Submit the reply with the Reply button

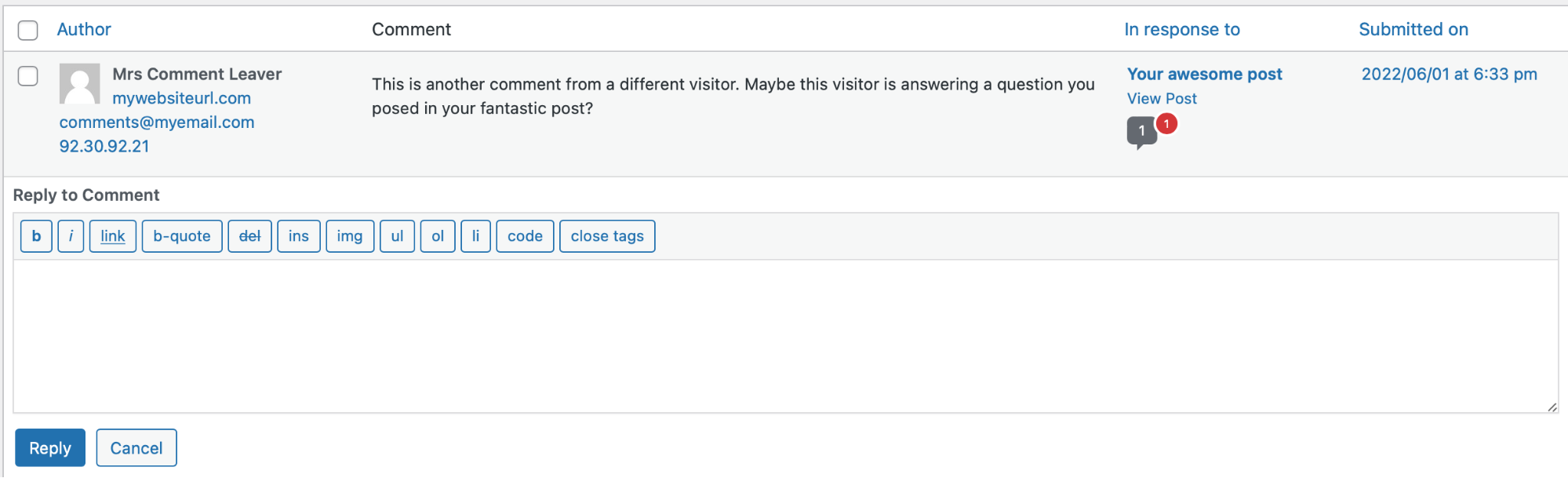(49, 447)
